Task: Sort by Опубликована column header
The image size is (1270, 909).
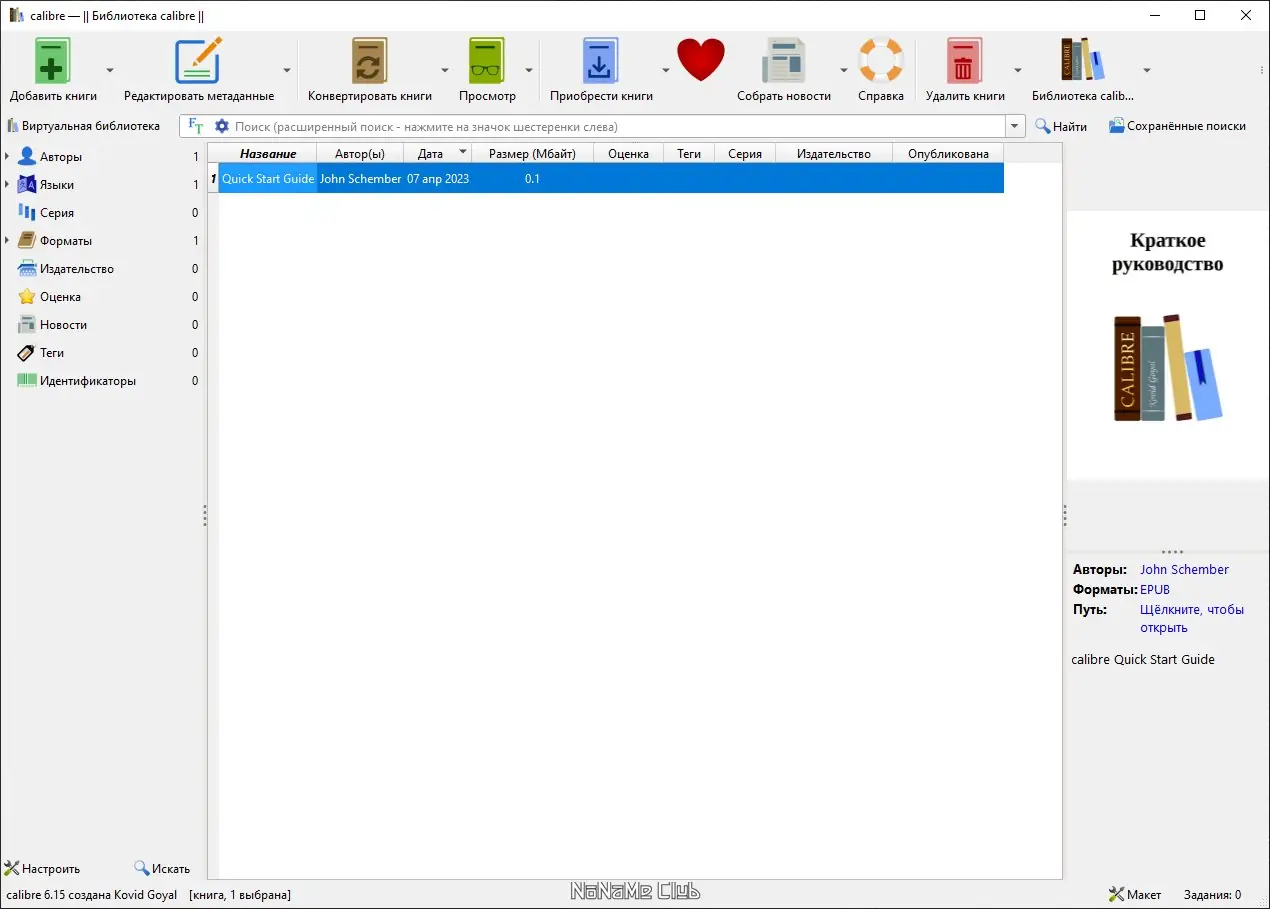Action: [948, 153]
